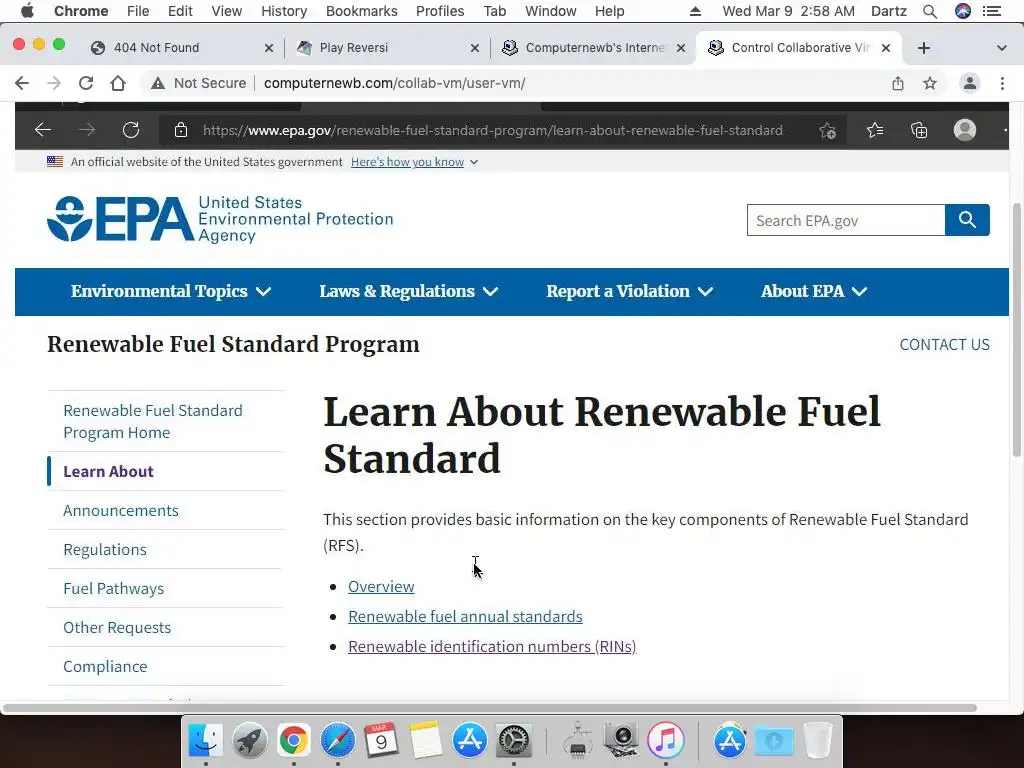Open Edge favorites list icon
This screenshot has width=1024, height=768.
coord(875,130)
